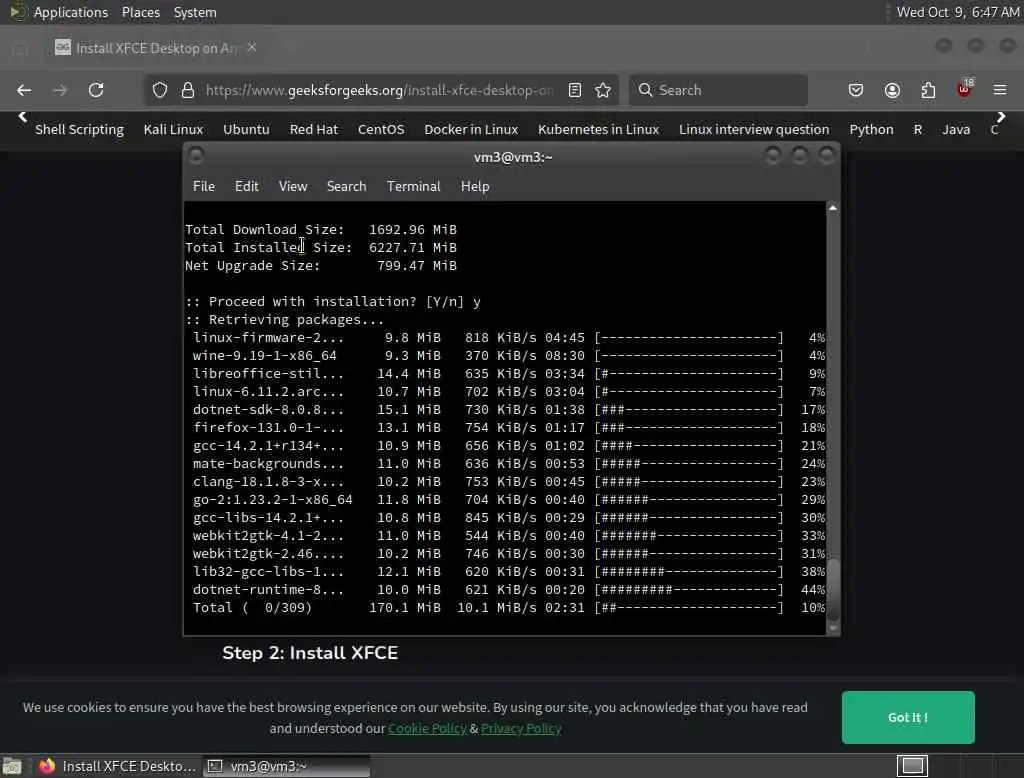The width and height of the screenshot is (1024, 778).
Task: Open the Red Hat category link
Action: (x=313, y=129)
